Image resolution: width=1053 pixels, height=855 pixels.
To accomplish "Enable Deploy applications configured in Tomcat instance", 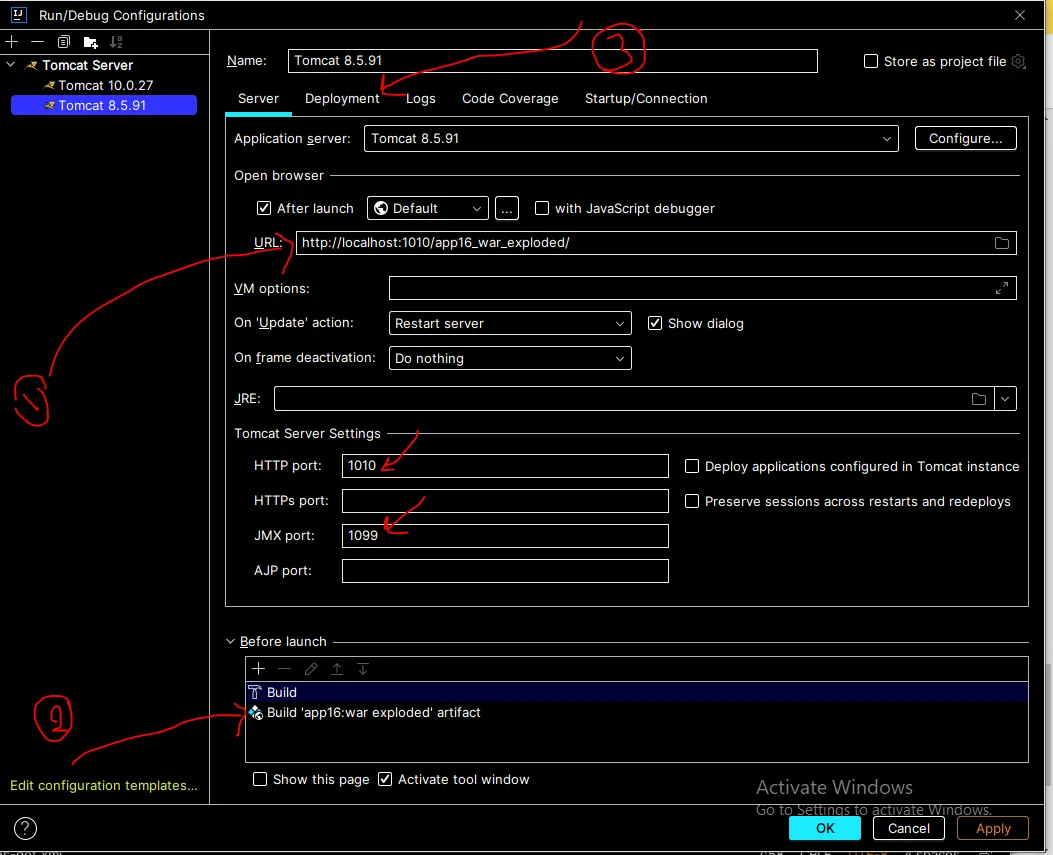I will (x=692, y=466).
